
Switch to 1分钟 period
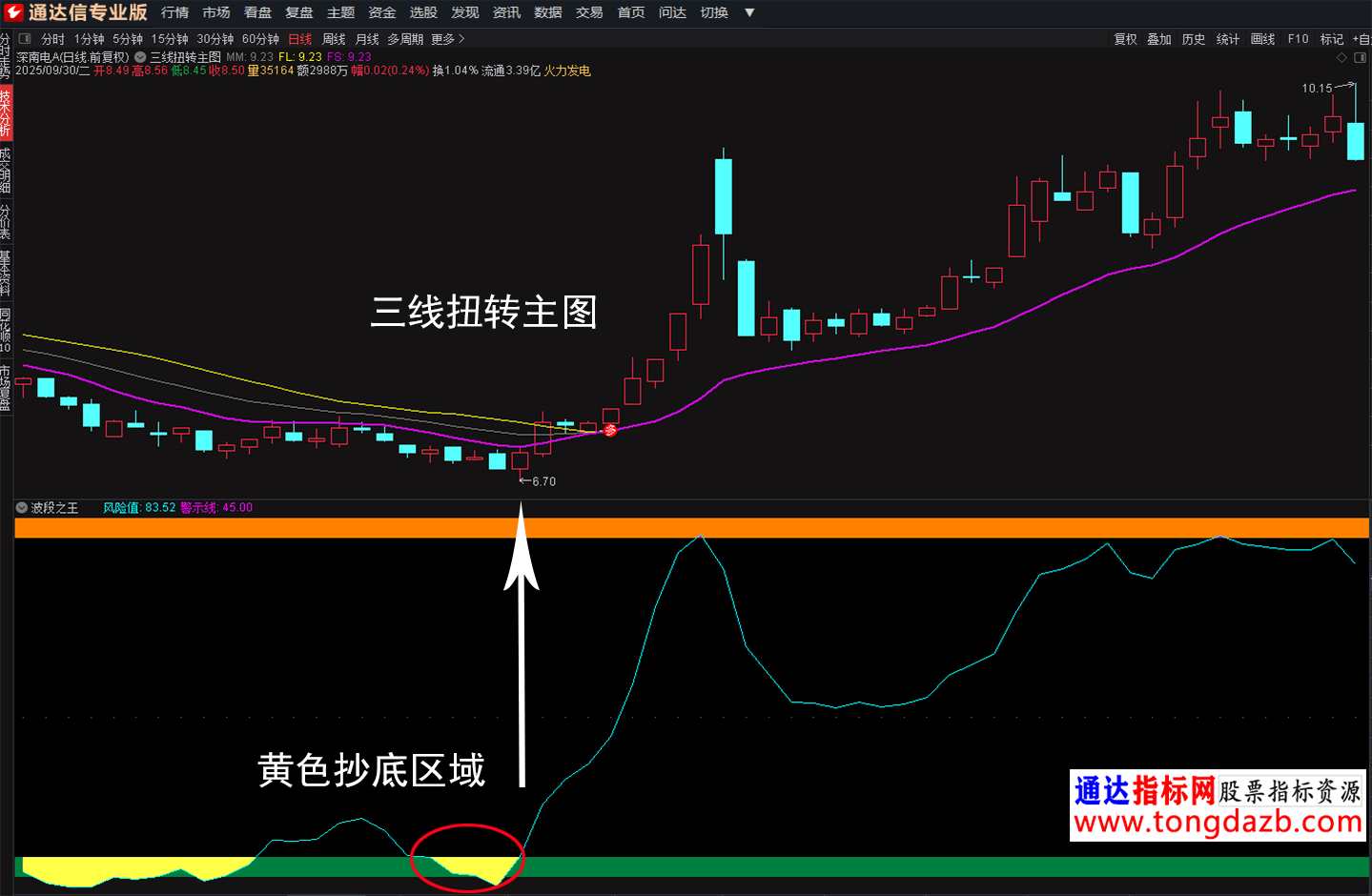90,39
